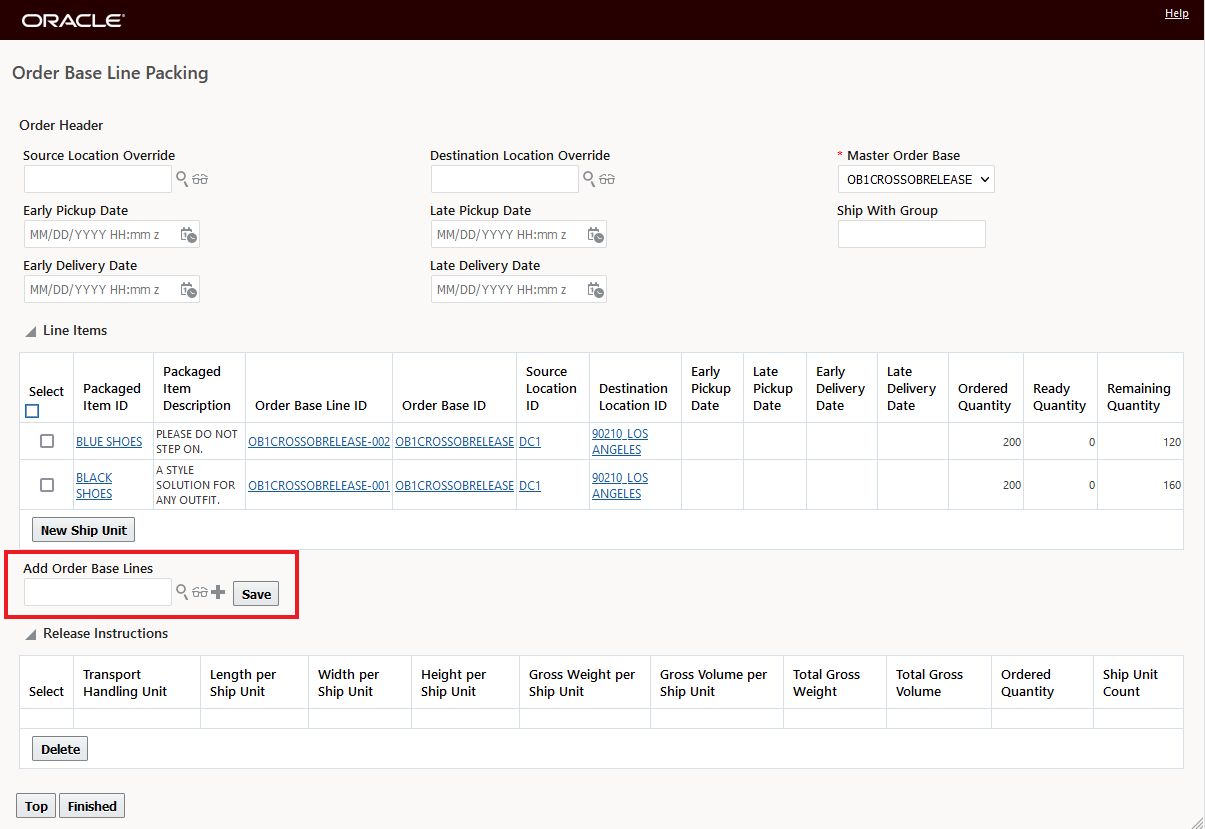This screenshot has height=829, width=1205.
Task: Click the Delete button under Release Instructions
Action: (x=60, y=749)
